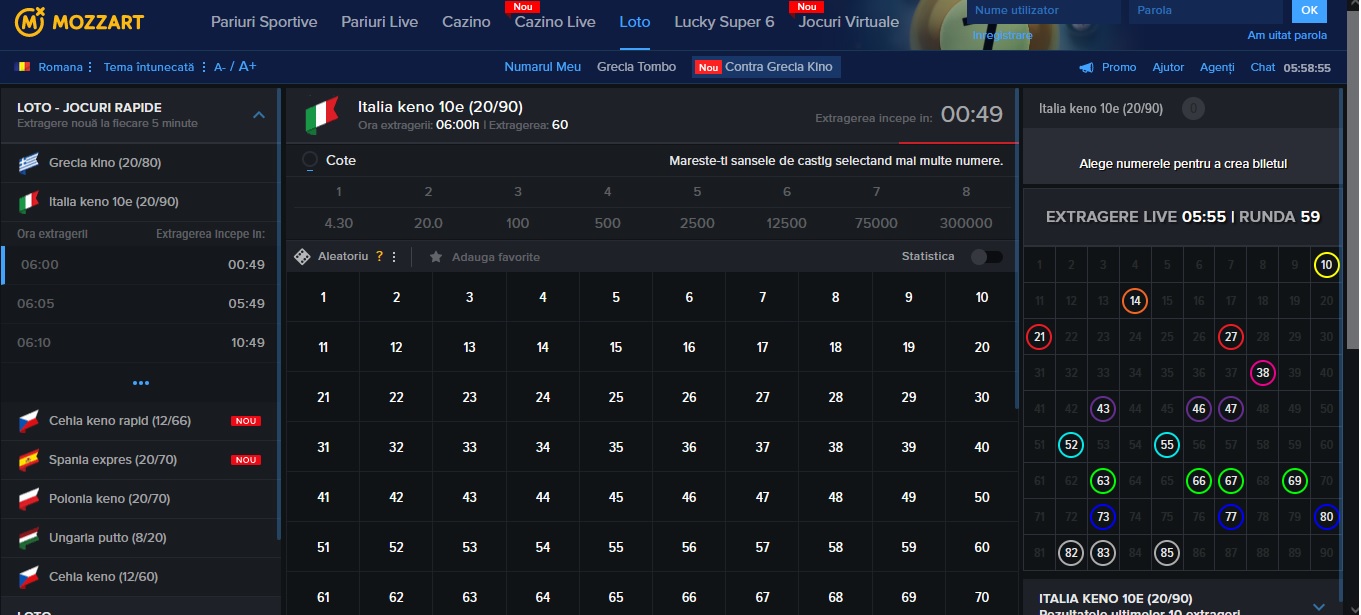The width and height of the screenshot is (1361, 615).
Task: Click the Spania expres flag icon
Action: point(29,461)
